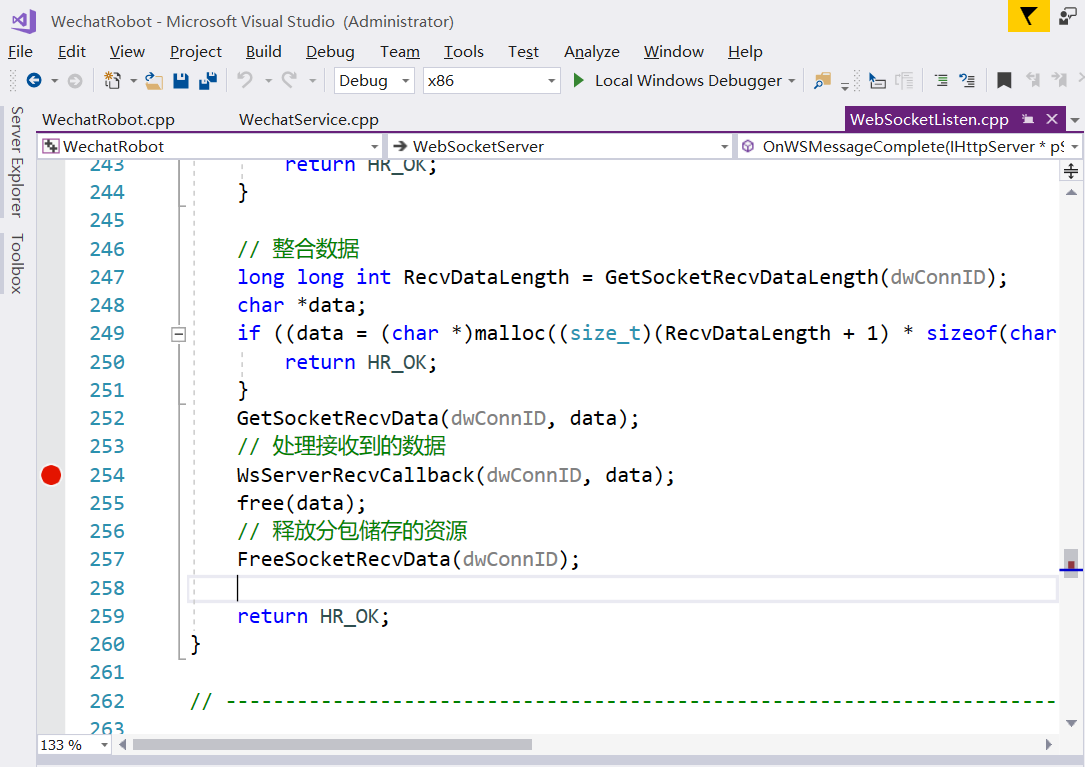
Task: Click the Previous Bookmark icon
Action: 1032,80
